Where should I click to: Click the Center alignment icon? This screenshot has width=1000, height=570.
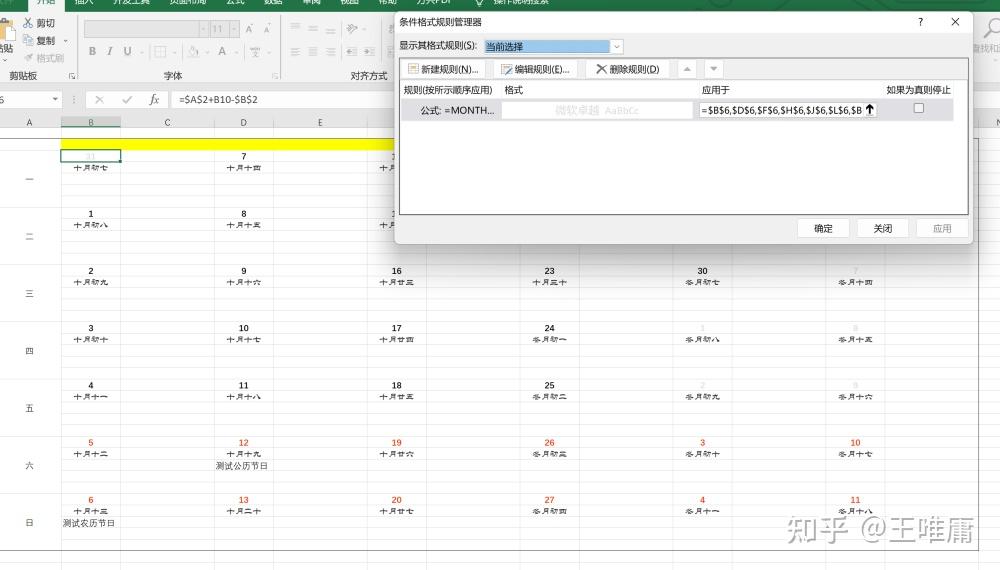tap(312, 52)
